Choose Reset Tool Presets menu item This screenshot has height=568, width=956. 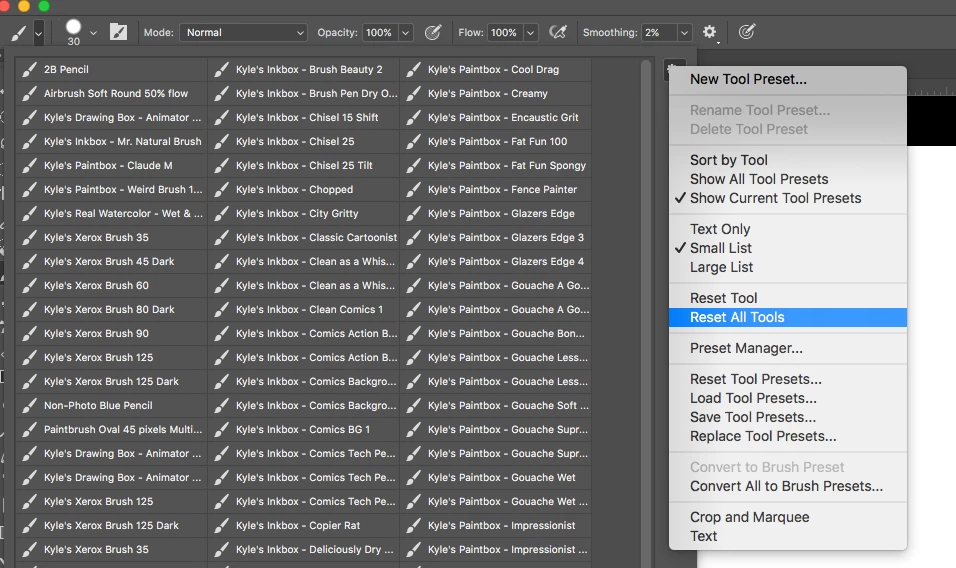[x=788, y=379]
